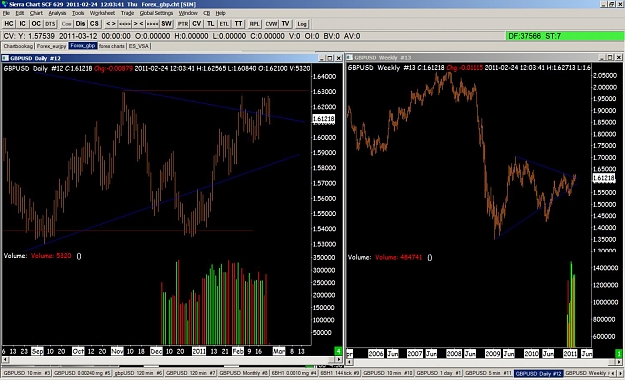Viewport: 625px width, 380px height.
Task: Open the GBPUSD Monthly #8 tab
Action: pyautogui.click(x=244, y=373)
